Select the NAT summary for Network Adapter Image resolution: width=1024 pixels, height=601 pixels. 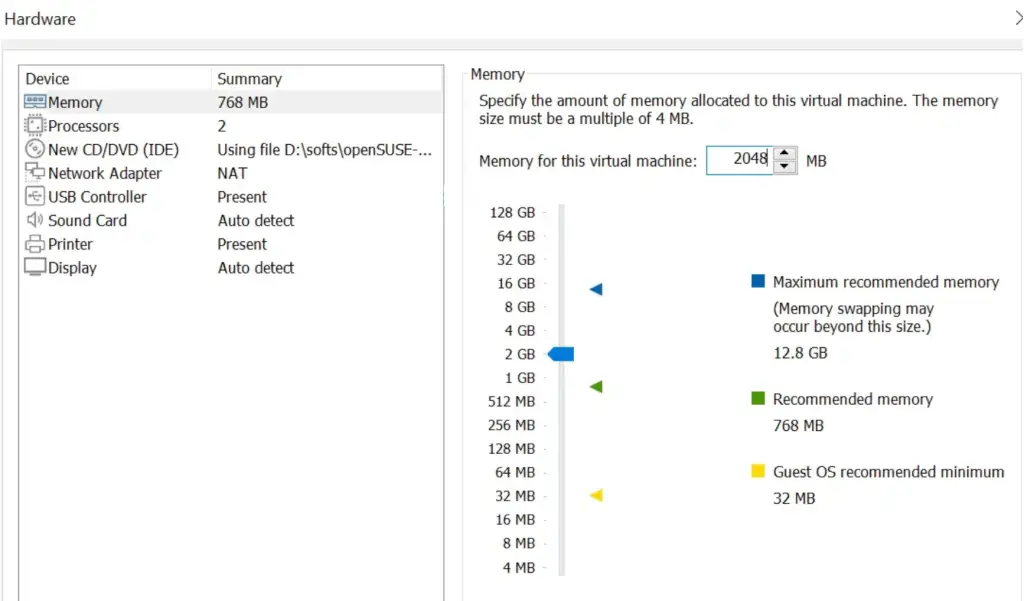(232, 173)
